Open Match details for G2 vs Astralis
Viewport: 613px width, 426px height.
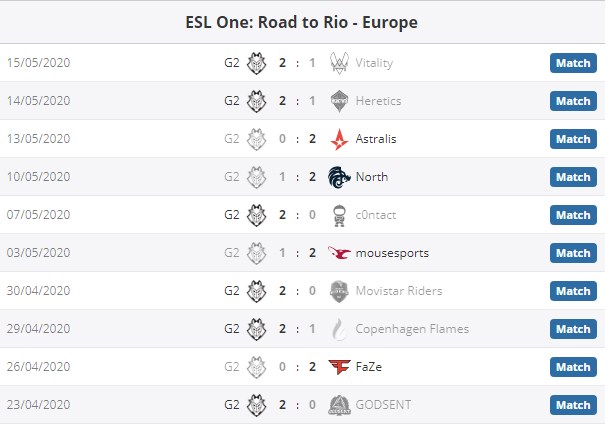pos(573,139)
